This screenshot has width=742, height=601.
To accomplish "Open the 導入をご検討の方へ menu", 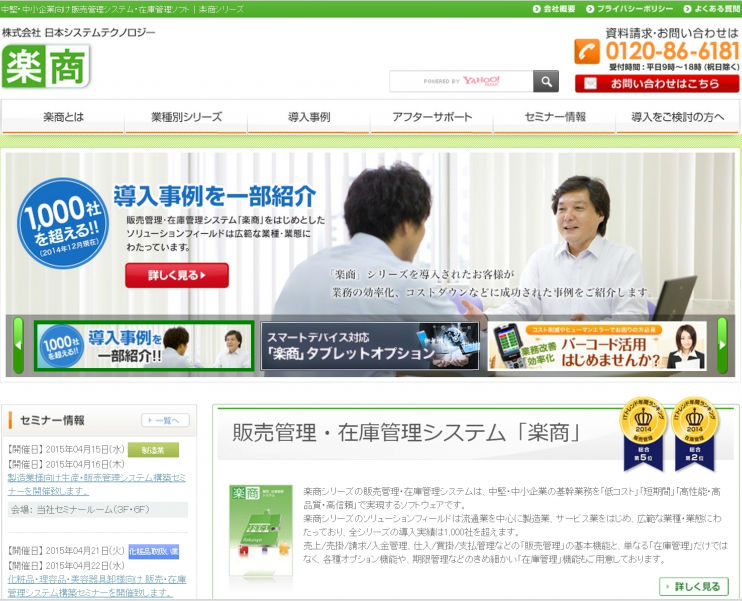I will click(x=678, y=117).
